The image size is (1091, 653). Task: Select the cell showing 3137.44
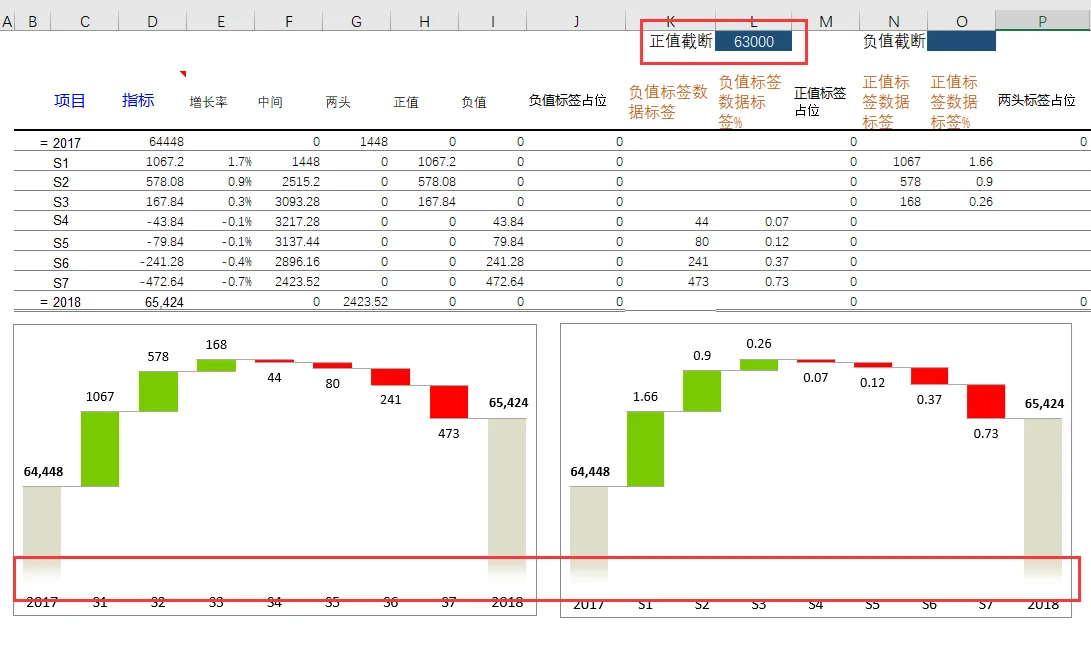[x=297, y=242]
